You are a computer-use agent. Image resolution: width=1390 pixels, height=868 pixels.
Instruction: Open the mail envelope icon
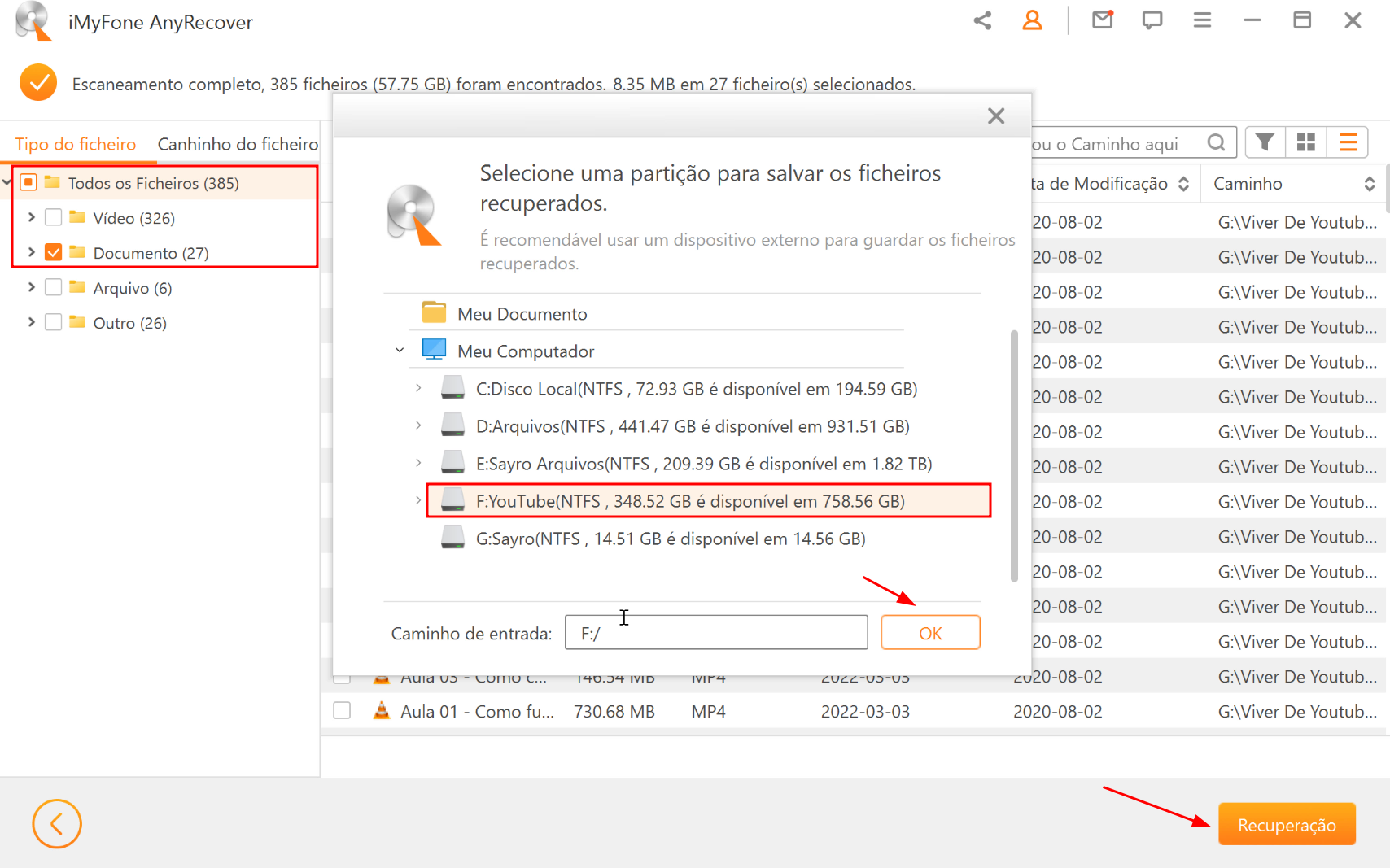pos(1103,20)
